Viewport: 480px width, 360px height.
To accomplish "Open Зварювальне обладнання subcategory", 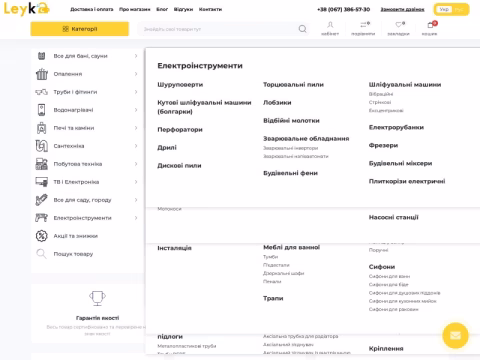I will tap(306, 139).
